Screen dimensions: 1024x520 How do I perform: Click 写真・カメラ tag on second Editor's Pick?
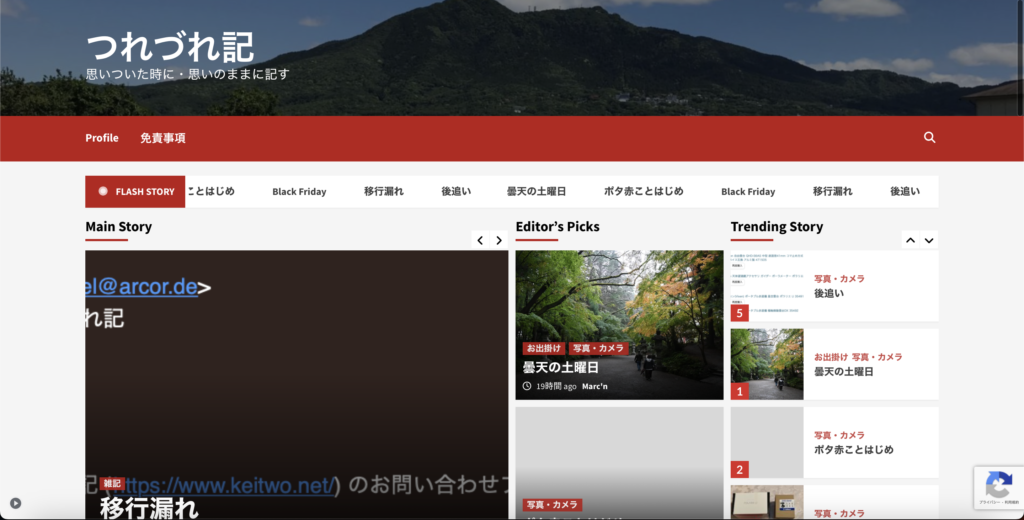click(552, 505)
